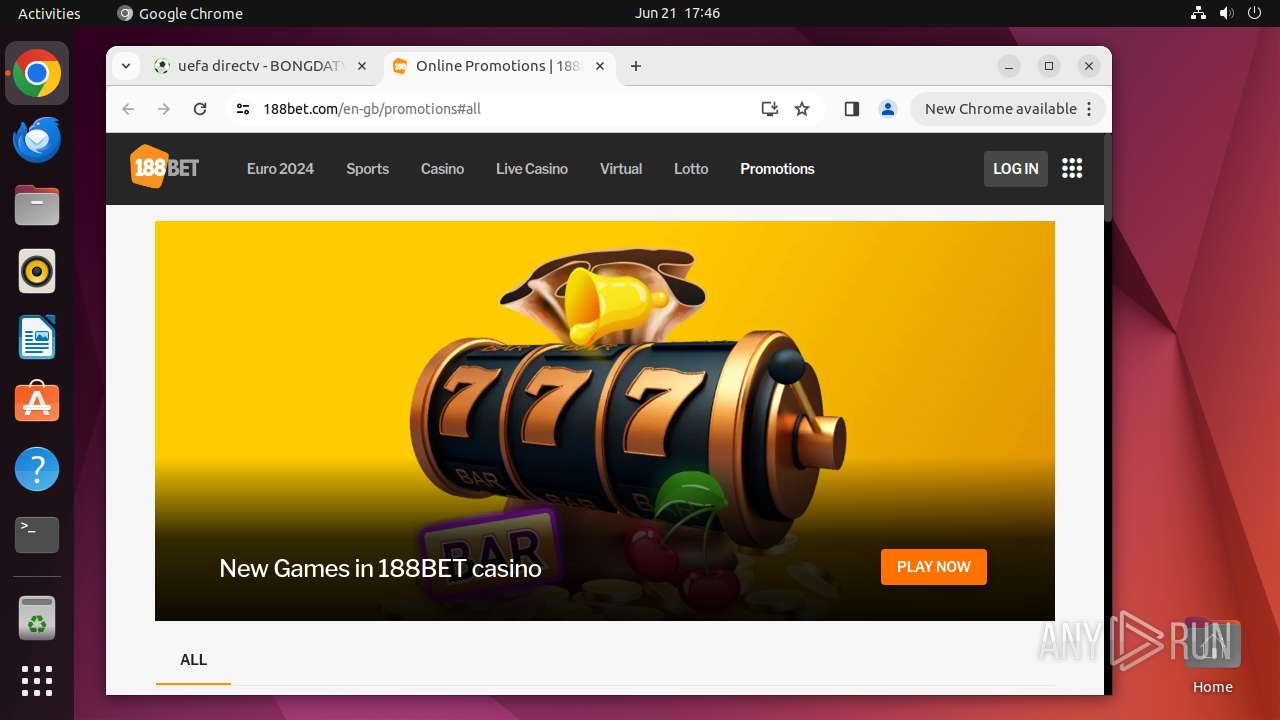Select the Promotions nav item
Screen dimensions: 1280x720
[x=777, y=169]
